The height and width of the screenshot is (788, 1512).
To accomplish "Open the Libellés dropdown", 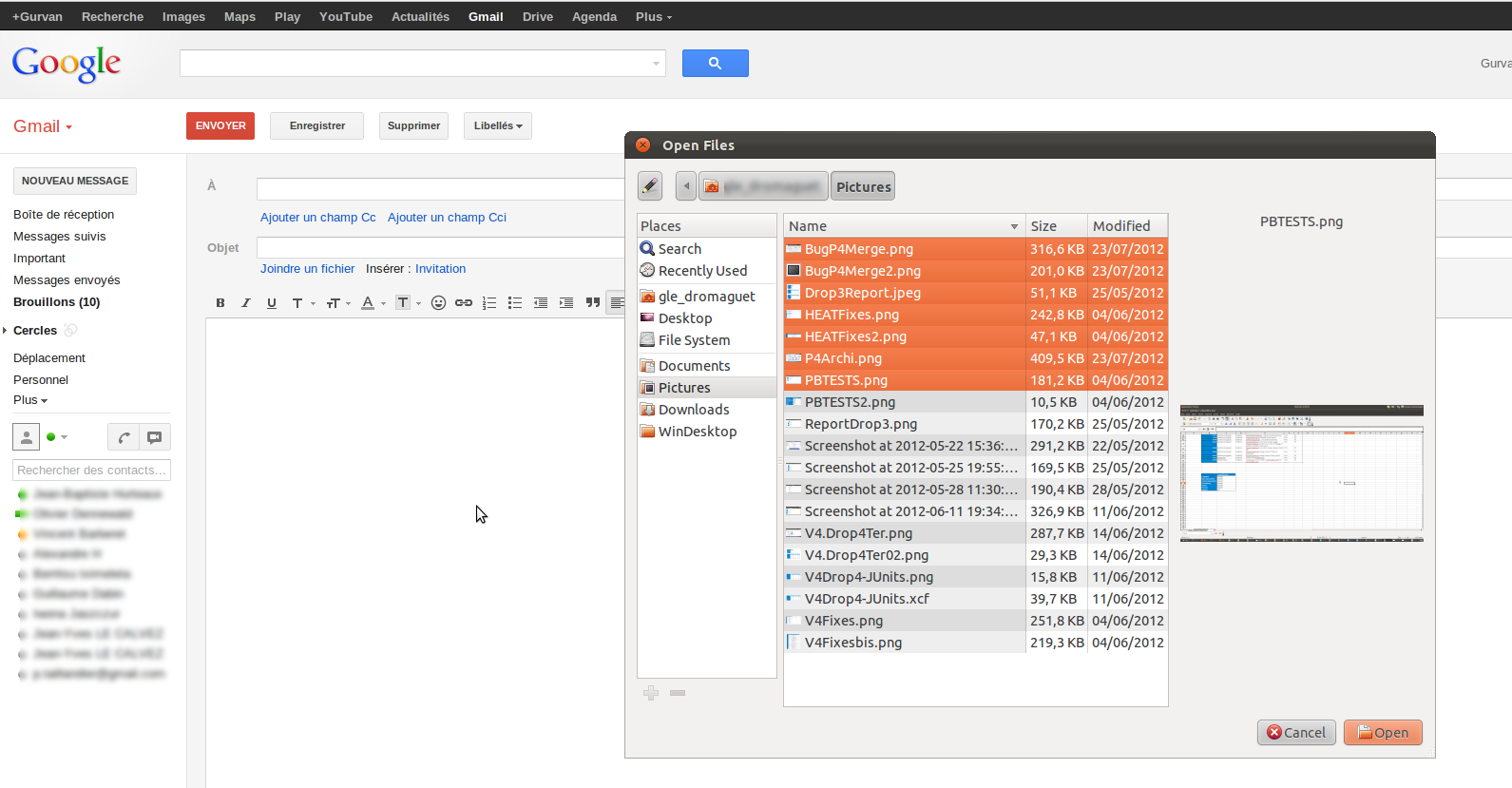I will tap(498, 125).
